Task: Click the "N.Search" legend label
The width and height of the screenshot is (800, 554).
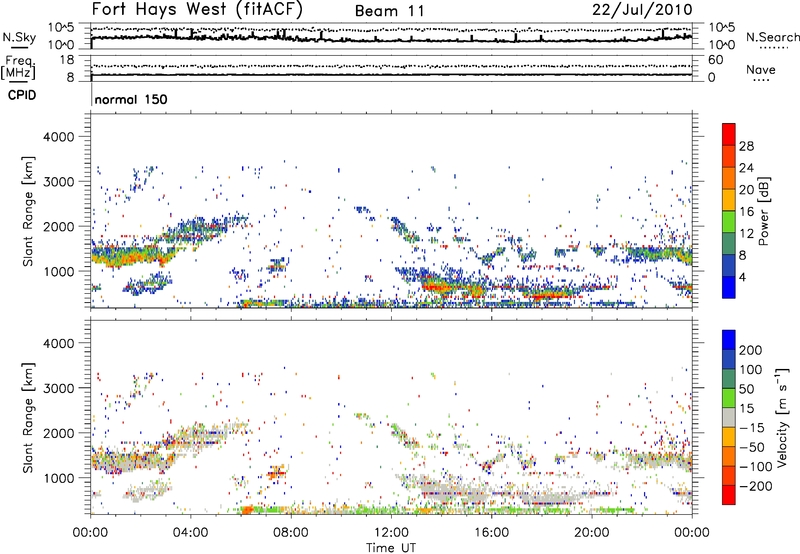Action: (772, 37)
